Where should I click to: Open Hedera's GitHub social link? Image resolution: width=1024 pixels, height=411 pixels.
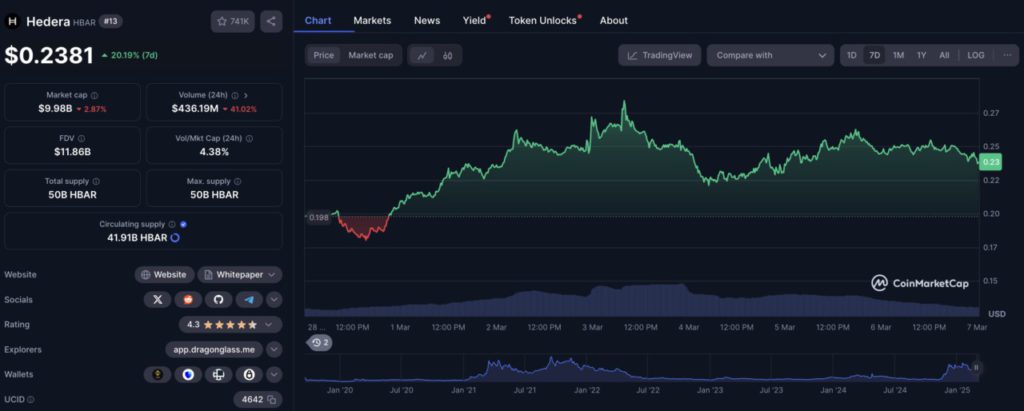pyautogui.click(x=219, y=300)
